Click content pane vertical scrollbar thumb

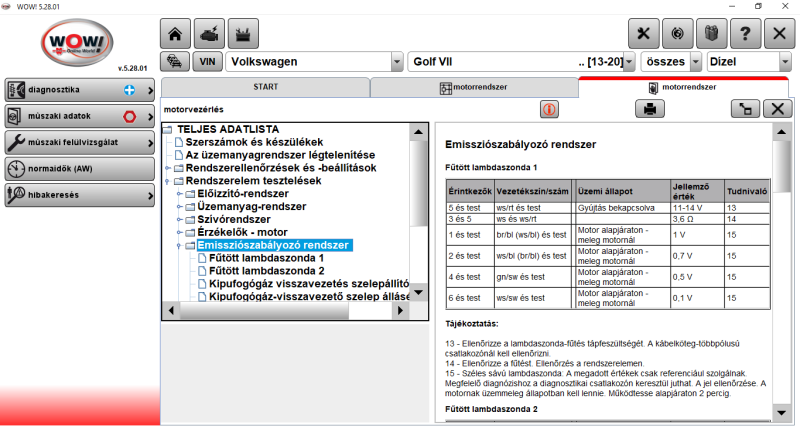[x=782, y=167]
